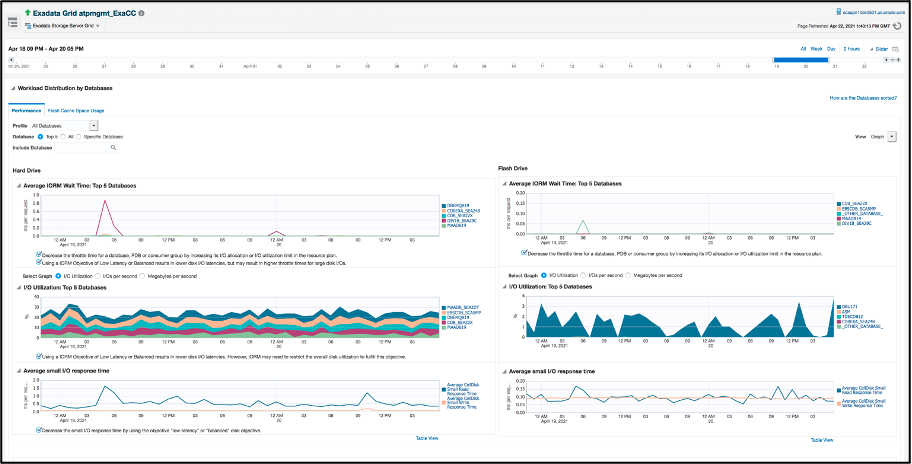
Task: Collapse Workload Distribution by Databases section
Action: [x=13, y=88]
